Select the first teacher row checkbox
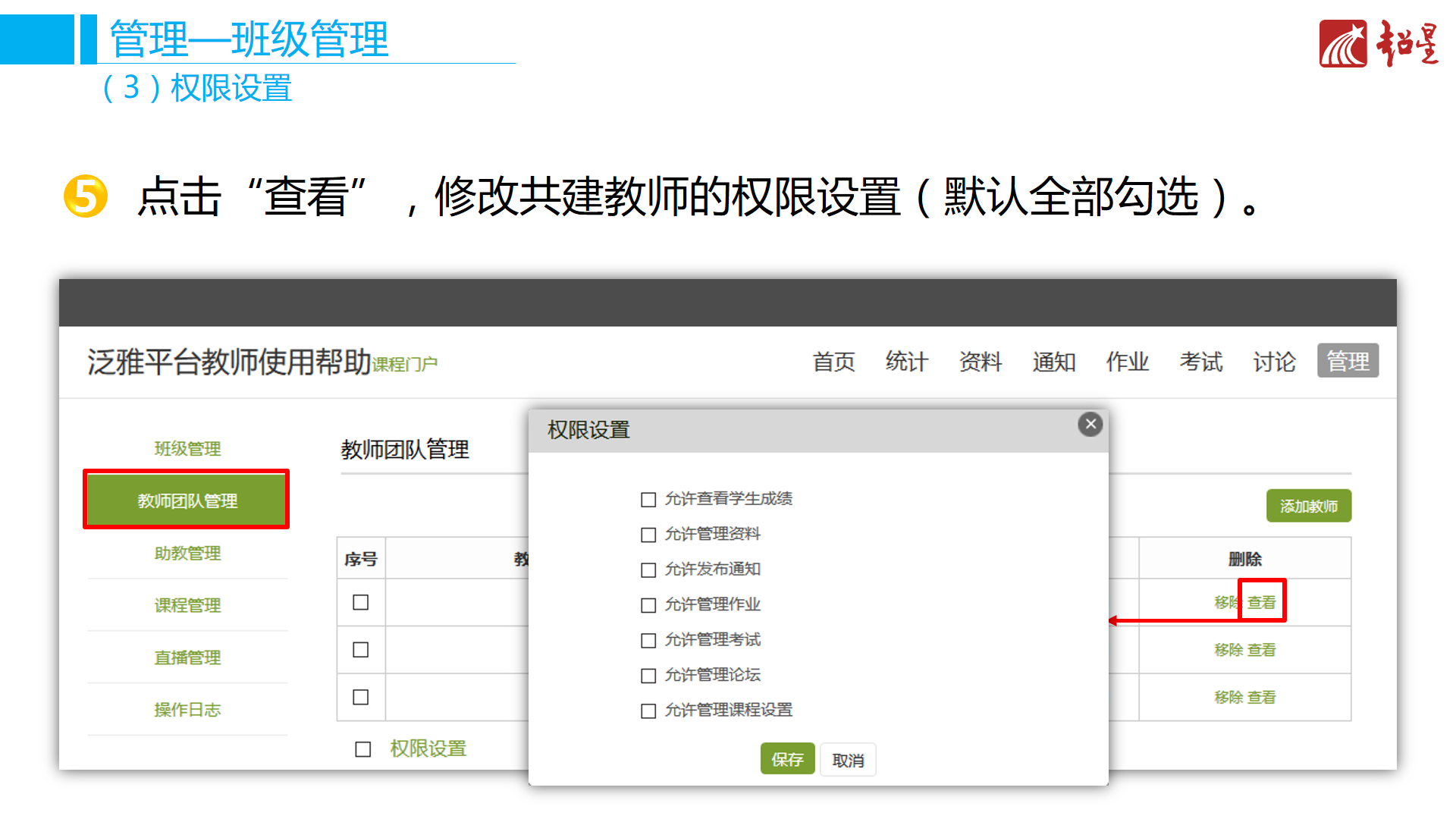This screenshot has width=1456, height=819. (361, 602)
